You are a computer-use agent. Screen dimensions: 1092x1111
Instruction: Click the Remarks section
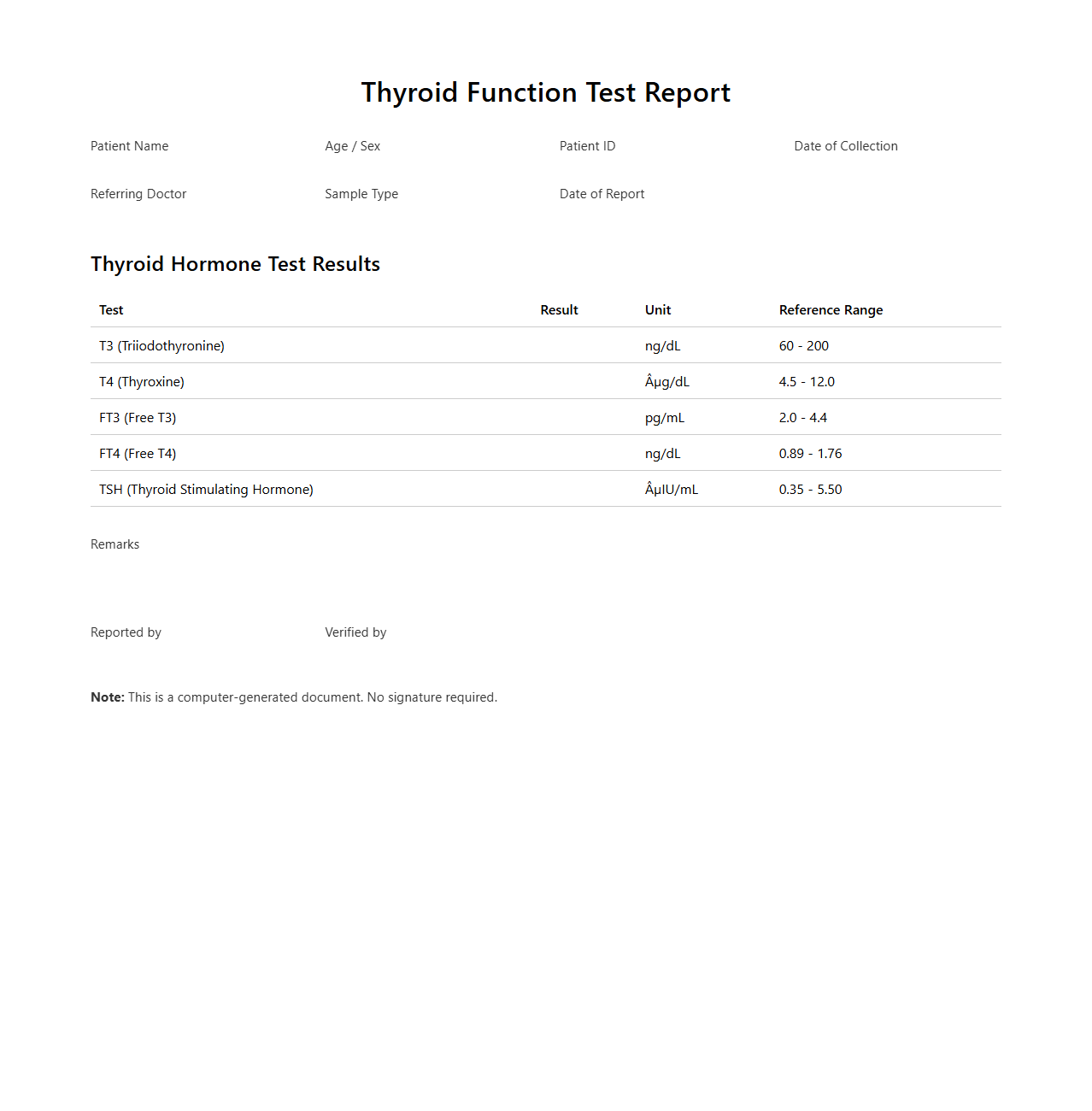point(114,544)
